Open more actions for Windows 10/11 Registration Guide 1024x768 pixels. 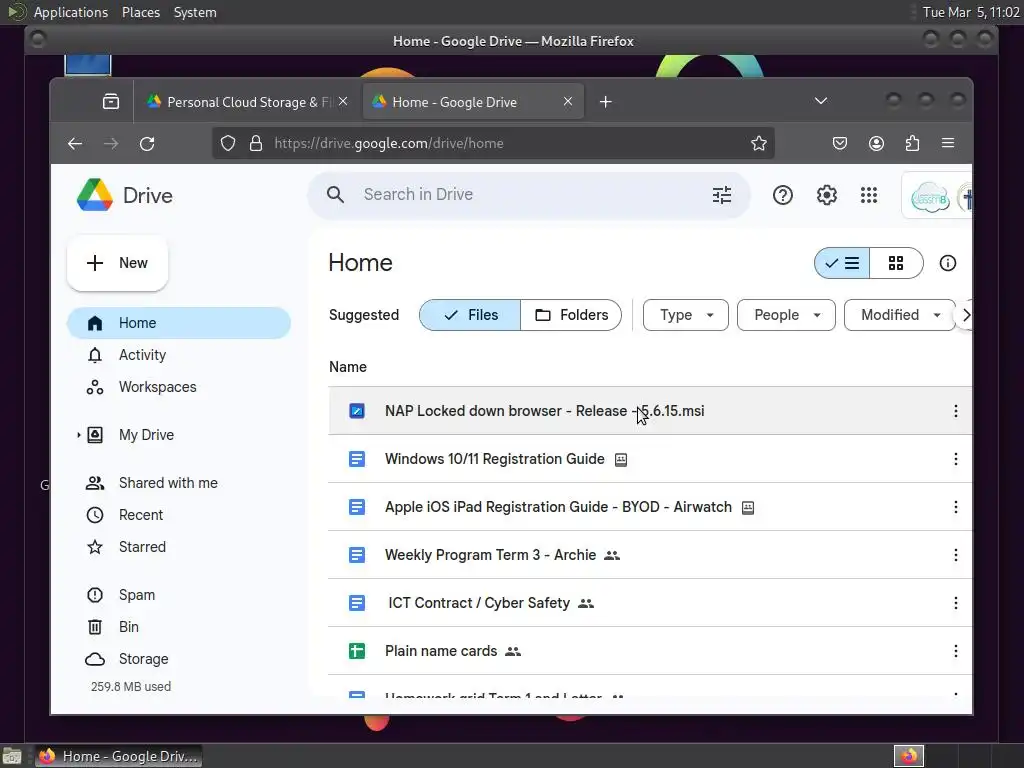pyautogui.click(x=955, y=459)
